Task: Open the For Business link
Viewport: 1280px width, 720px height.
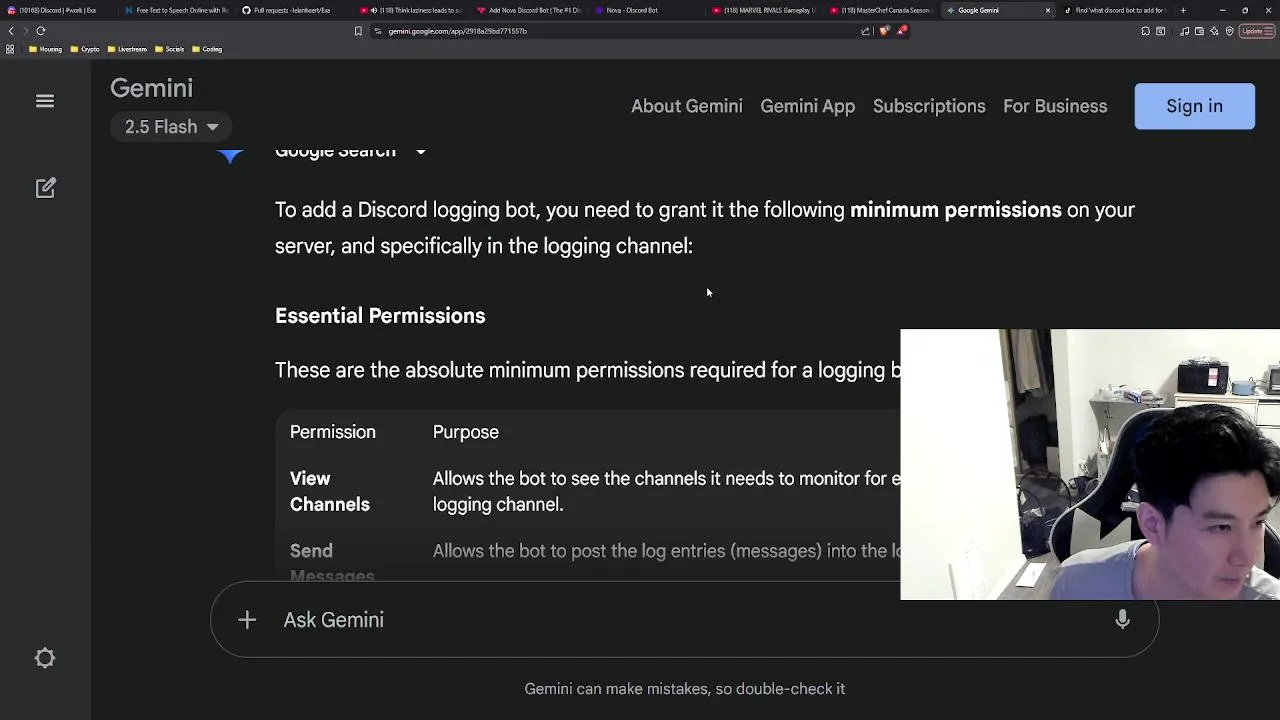Action: [1055, 106]
